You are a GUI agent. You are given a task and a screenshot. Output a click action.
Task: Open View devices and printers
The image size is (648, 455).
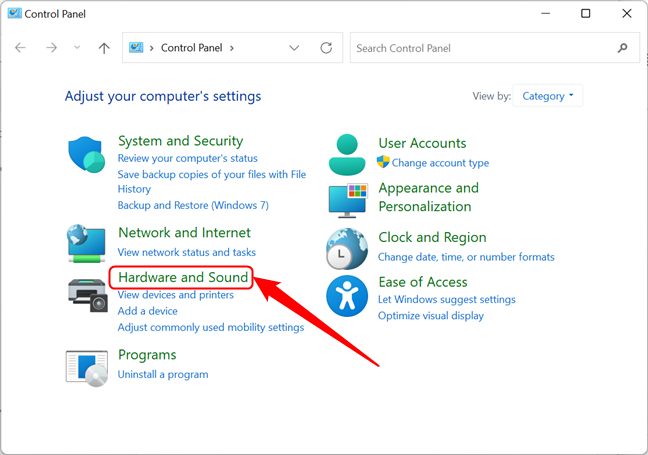coord(176,295)
